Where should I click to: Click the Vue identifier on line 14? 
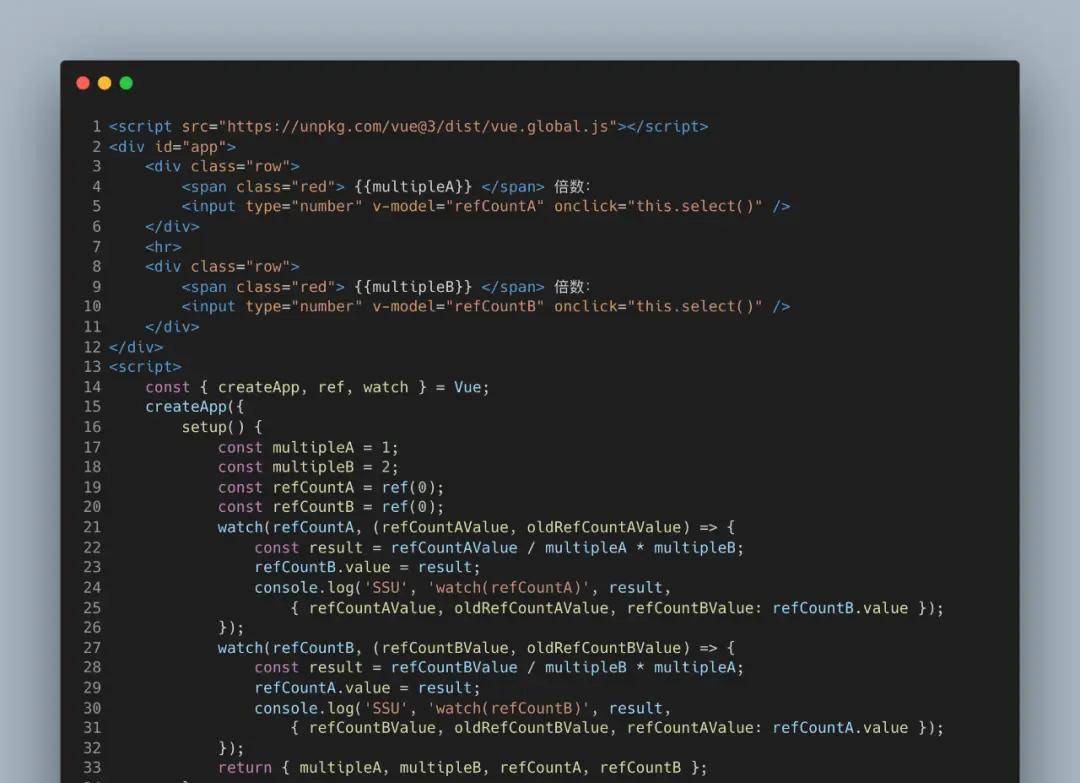pos(467,387)
